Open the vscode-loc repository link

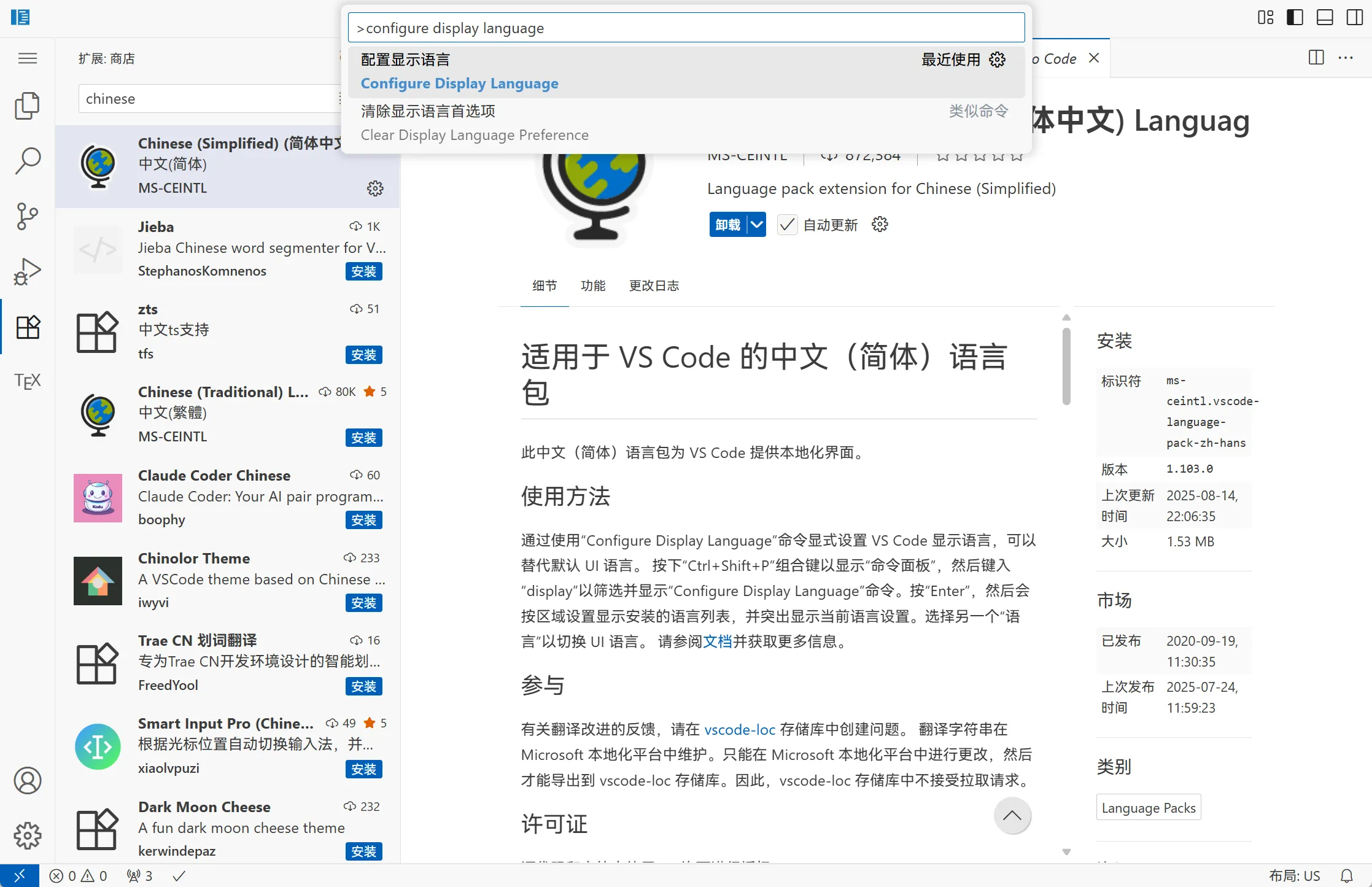(x=740, y=729)
